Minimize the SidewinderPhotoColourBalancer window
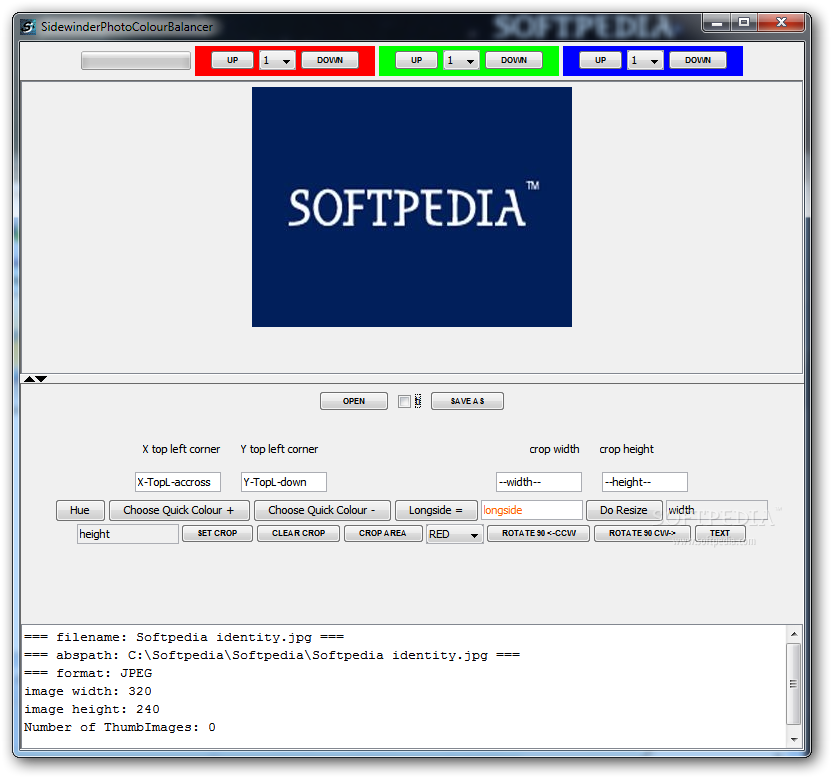This screenshot has width=832, height=778. [717, 23]
